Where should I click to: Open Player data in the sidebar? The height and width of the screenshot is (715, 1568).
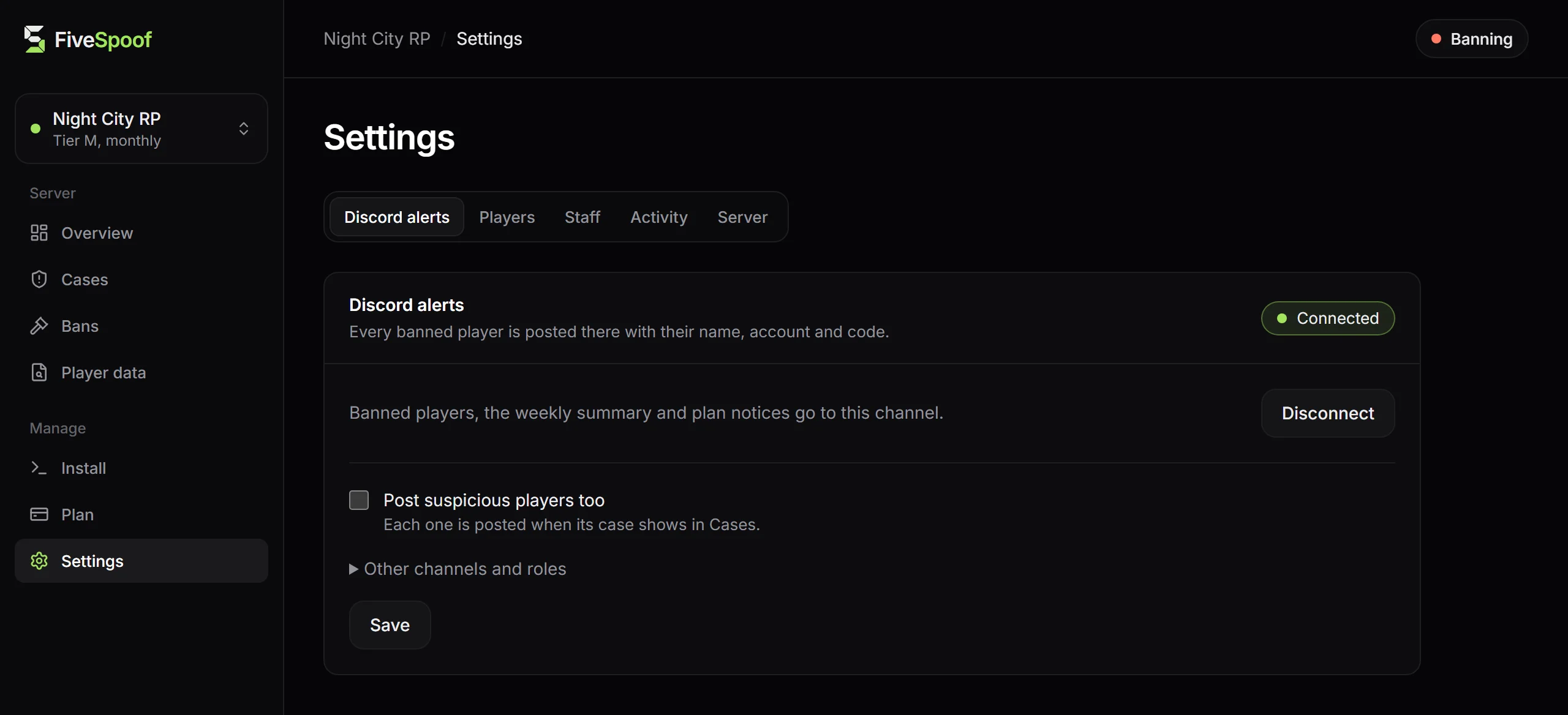[141, 372]
